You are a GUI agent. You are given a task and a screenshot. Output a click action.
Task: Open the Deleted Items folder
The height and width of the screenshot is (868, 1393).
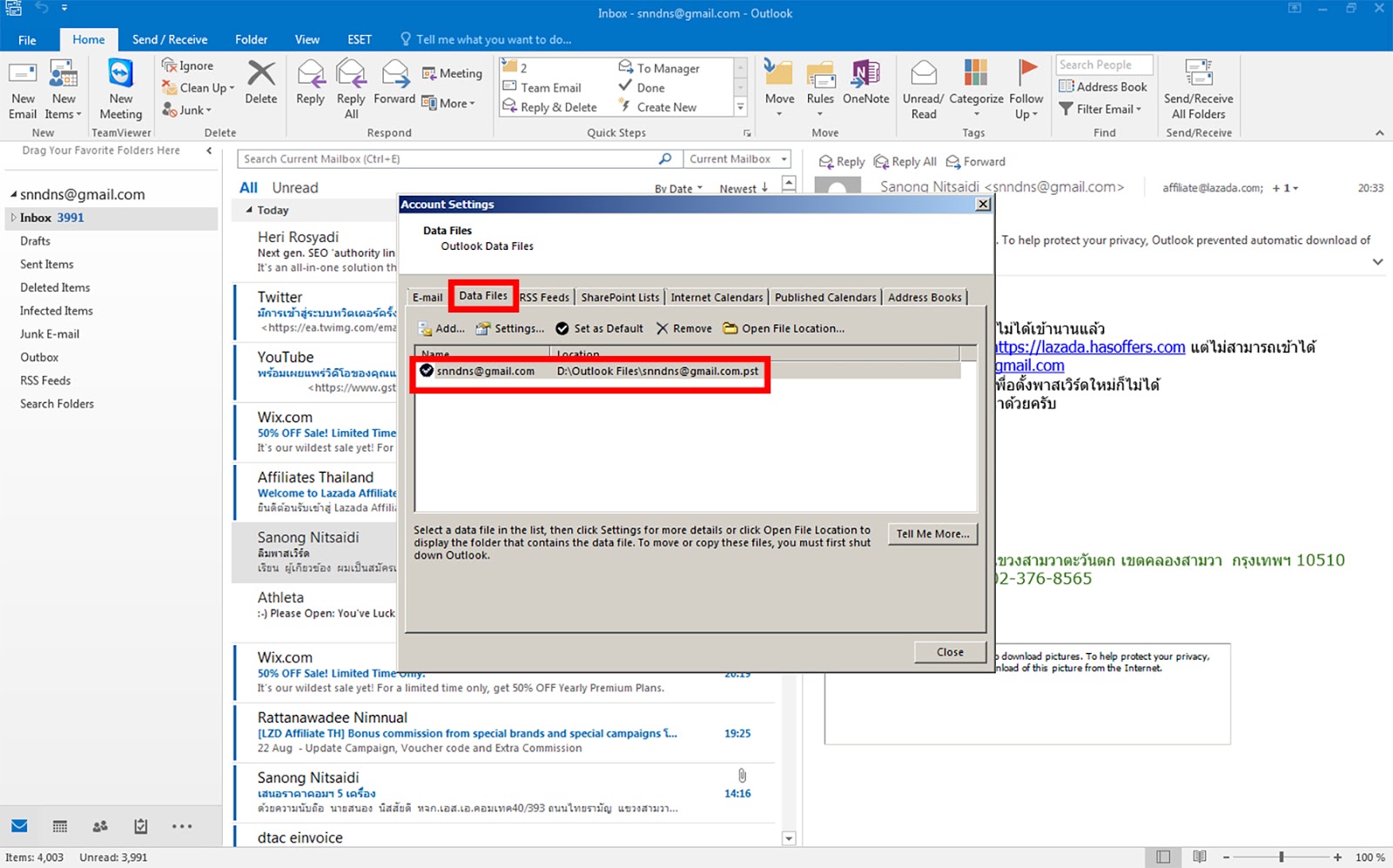point(55,288)
